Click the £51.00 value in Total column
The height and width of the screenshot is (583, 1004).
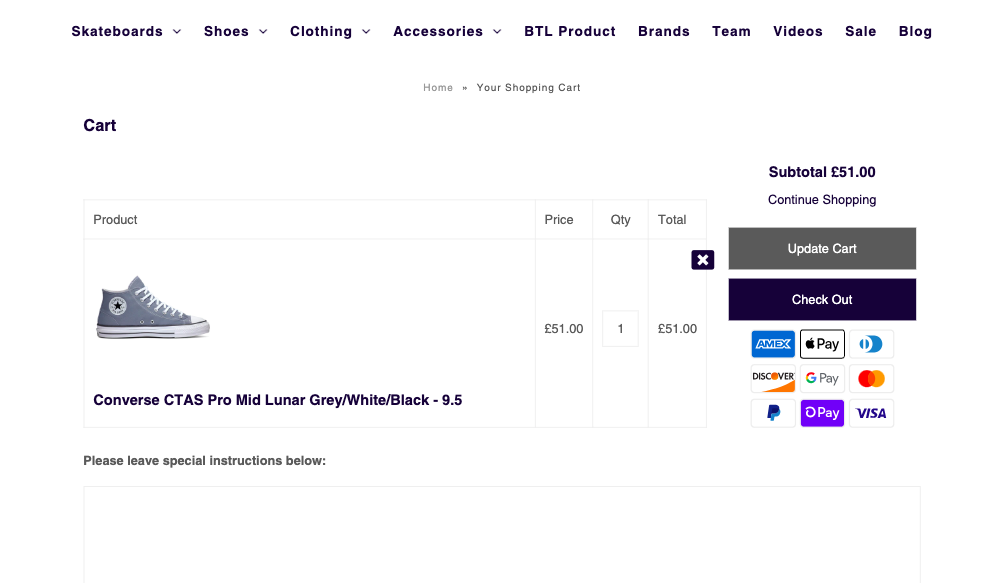point(677,329)
